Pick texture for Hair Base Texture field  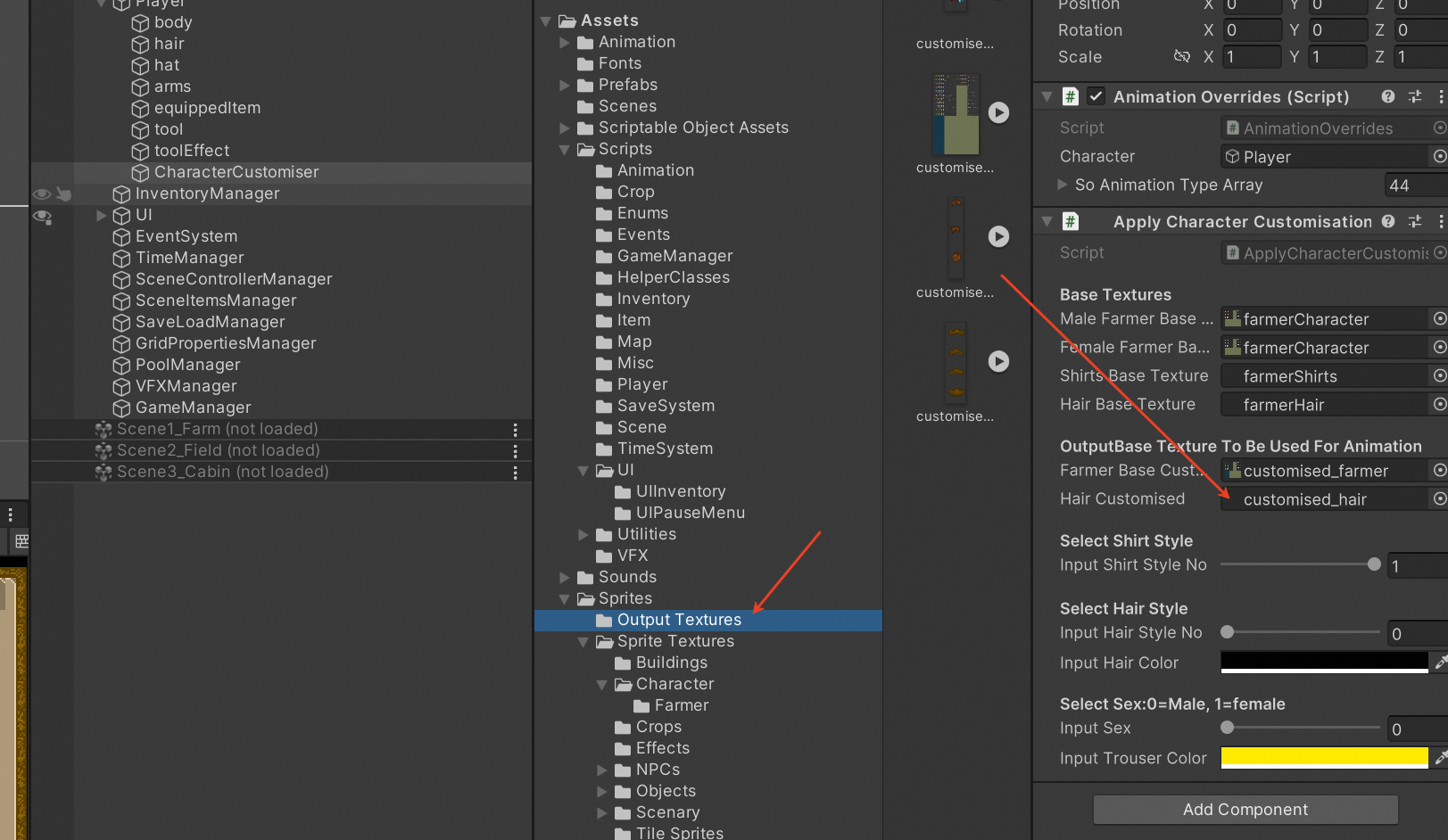coord(1439,404)
